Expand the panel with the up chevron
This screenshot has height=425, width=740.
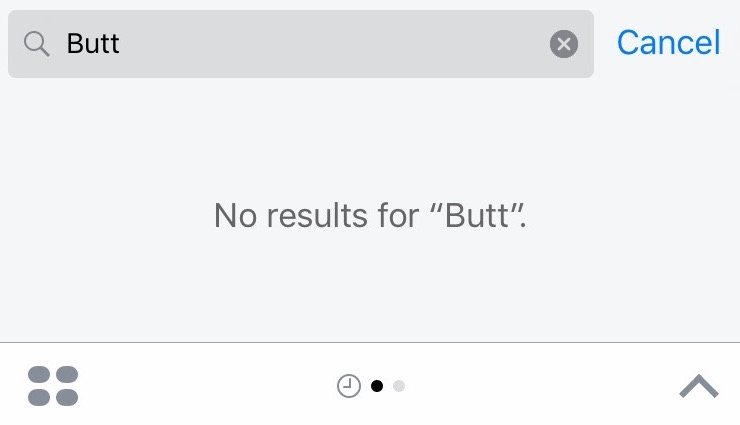pyautogui.click(x=698, y=386)
